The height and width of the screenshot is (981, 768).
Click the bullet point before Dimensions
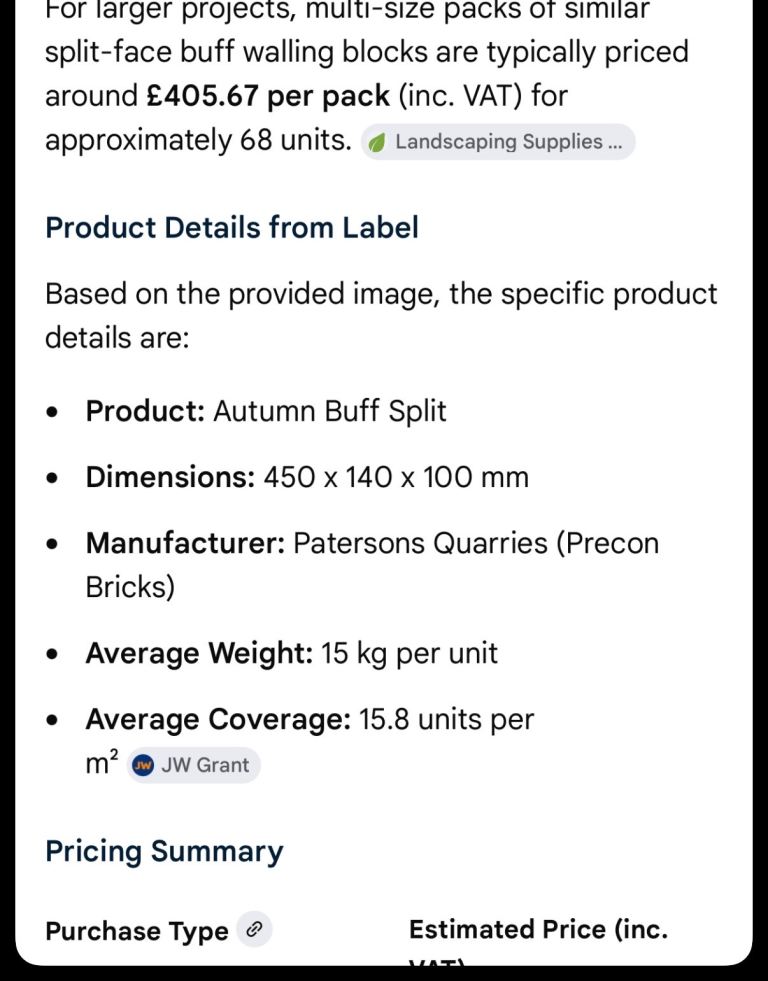pos(52,478)
